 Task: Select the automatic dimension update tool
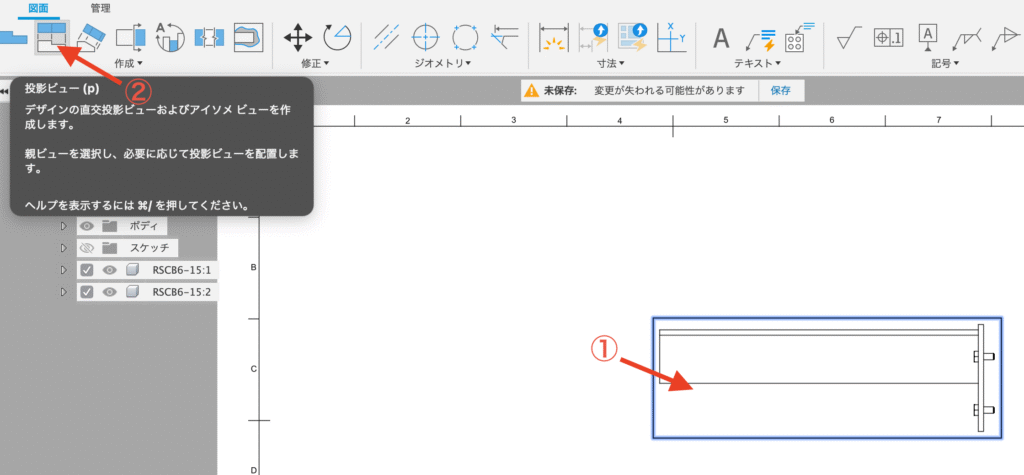point(593,39)
